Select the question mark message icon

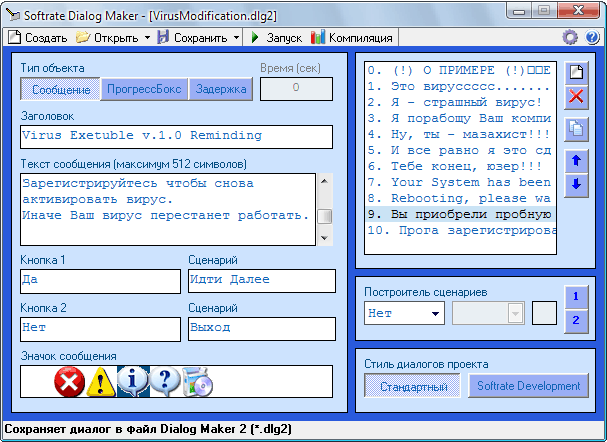click(x=165, y=381)
